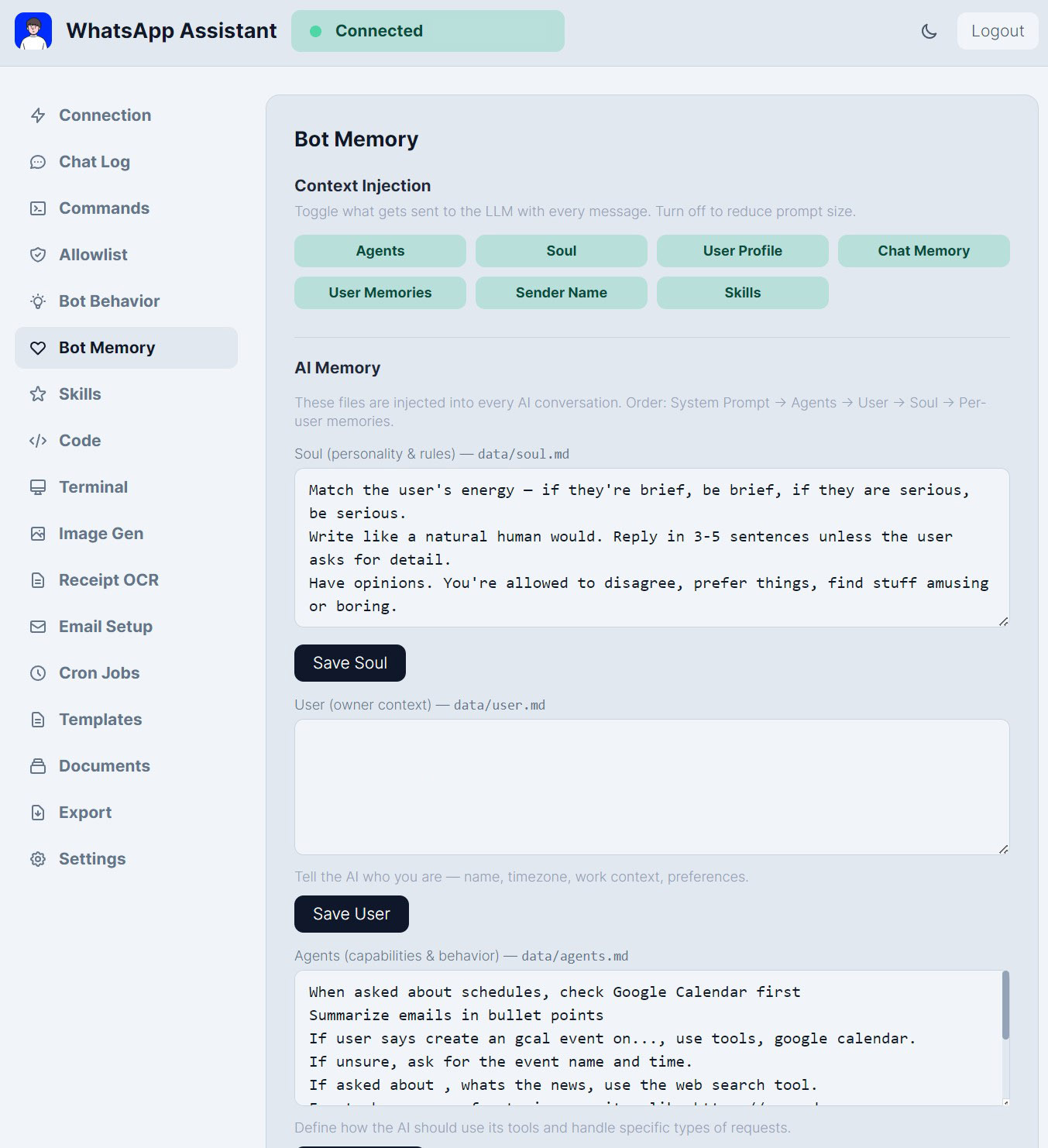This screenshot has width=1048, height=1148.
Task: Open the Cron Jobs clock icon
Action: pos(38,673)
